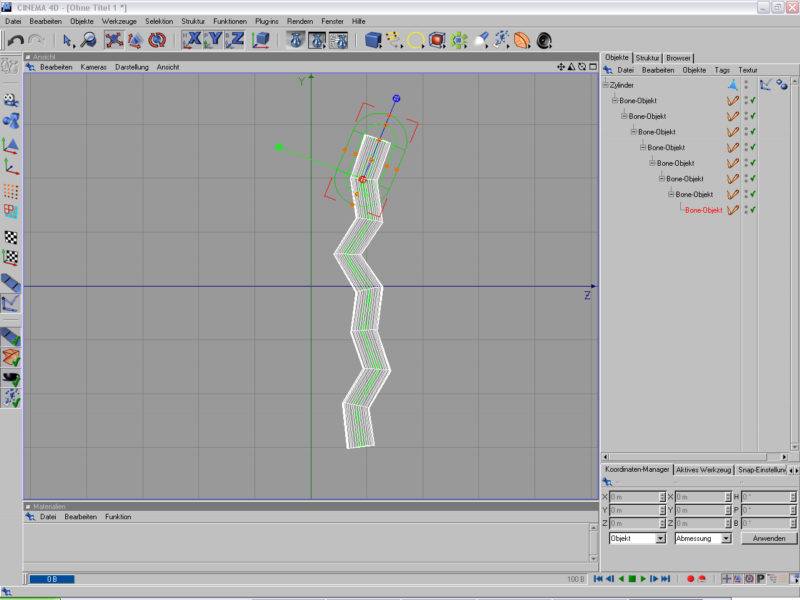
Task: Click the world coordinate system icon
Action: click(x=261, y=40)
